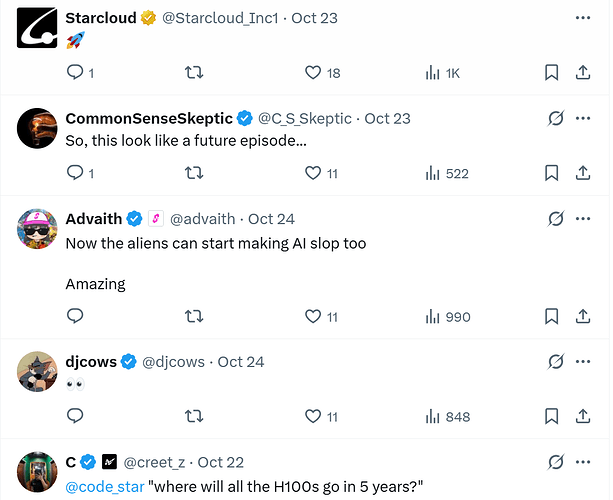Open the @Starcloud_Inc1 profile handle
613x500 pixels.
click(x=220, y=18)
